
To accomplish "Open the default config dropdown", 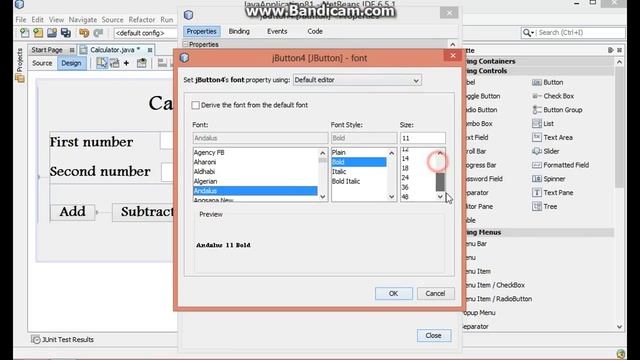I will (x=145, y=33).
